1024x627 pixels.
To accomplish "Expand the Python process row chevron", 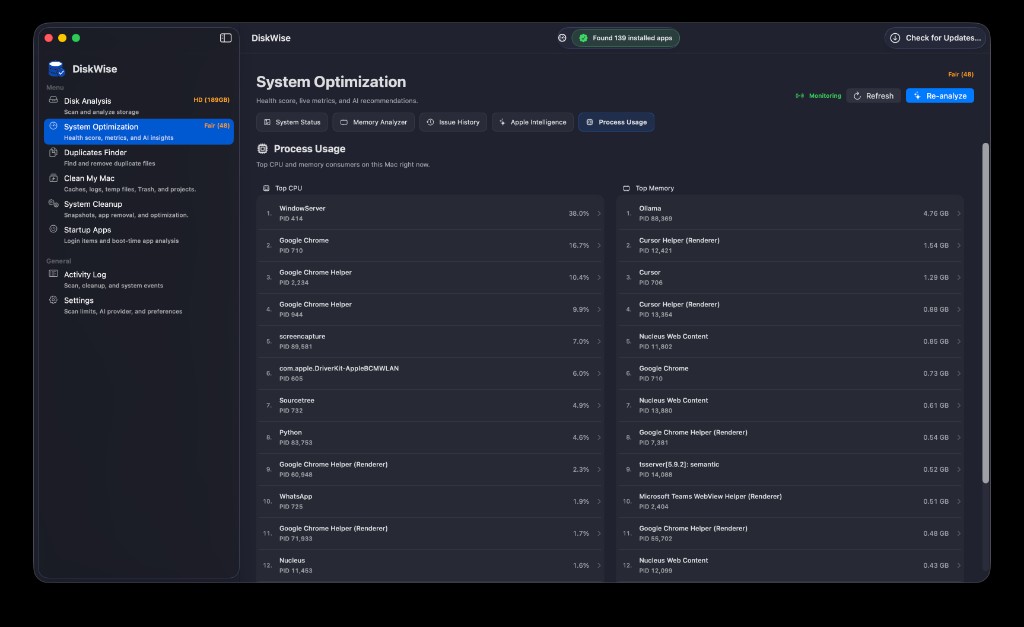I will (599, 438).
